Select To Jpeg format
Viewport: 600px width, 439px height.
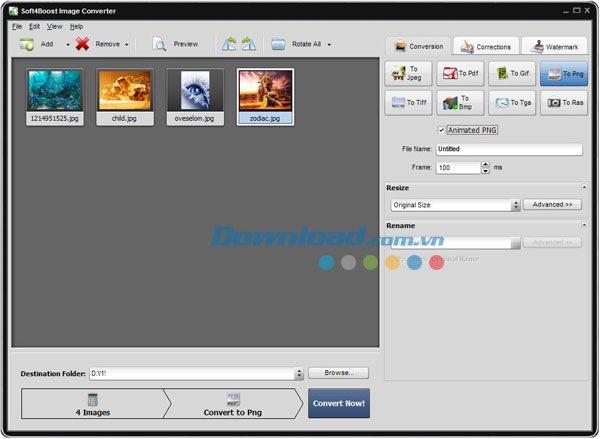click(x=408, y=73)
